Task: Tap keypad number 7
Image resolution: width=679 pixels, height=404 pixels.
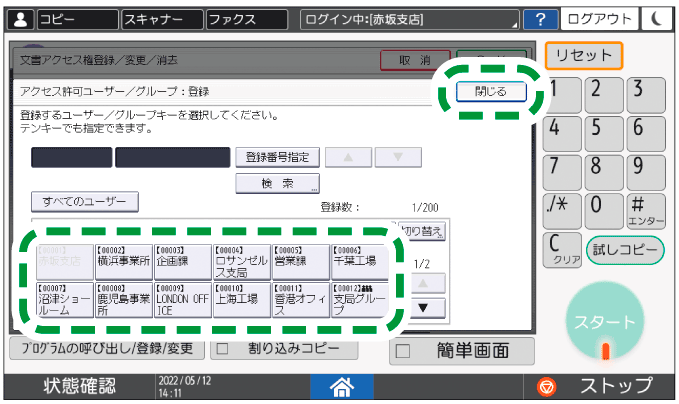Action: [x=562, y=172]
